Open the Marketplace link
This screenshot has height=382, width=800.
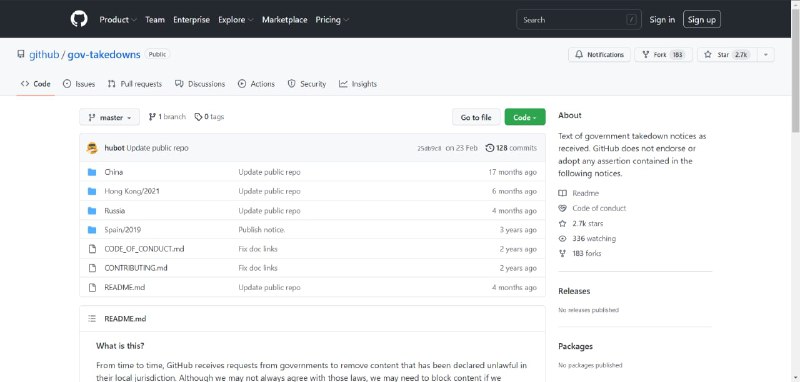[x=285, y=20]
